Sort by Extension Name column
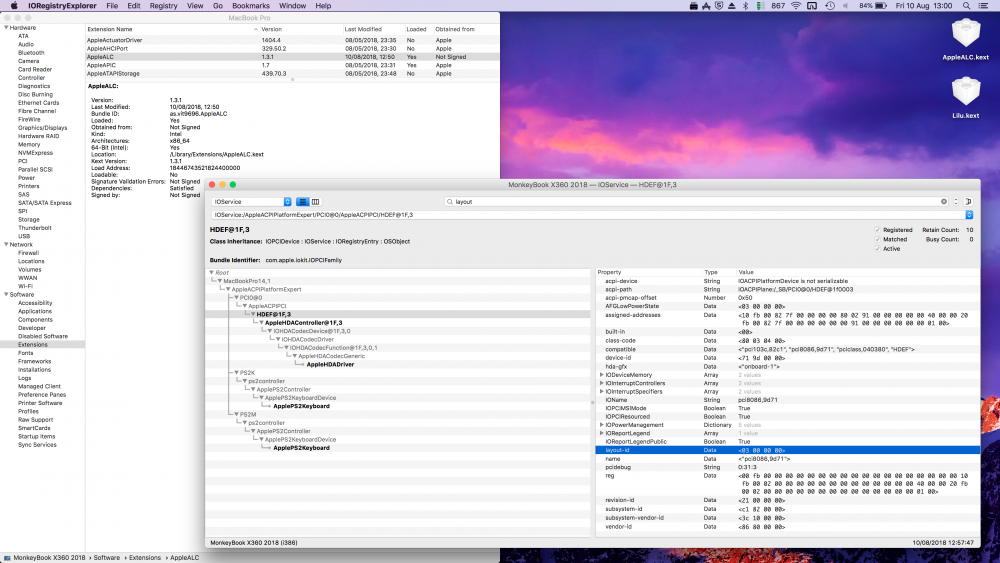The height and width of the screenshot is (563, 1000). click(172, 29)
